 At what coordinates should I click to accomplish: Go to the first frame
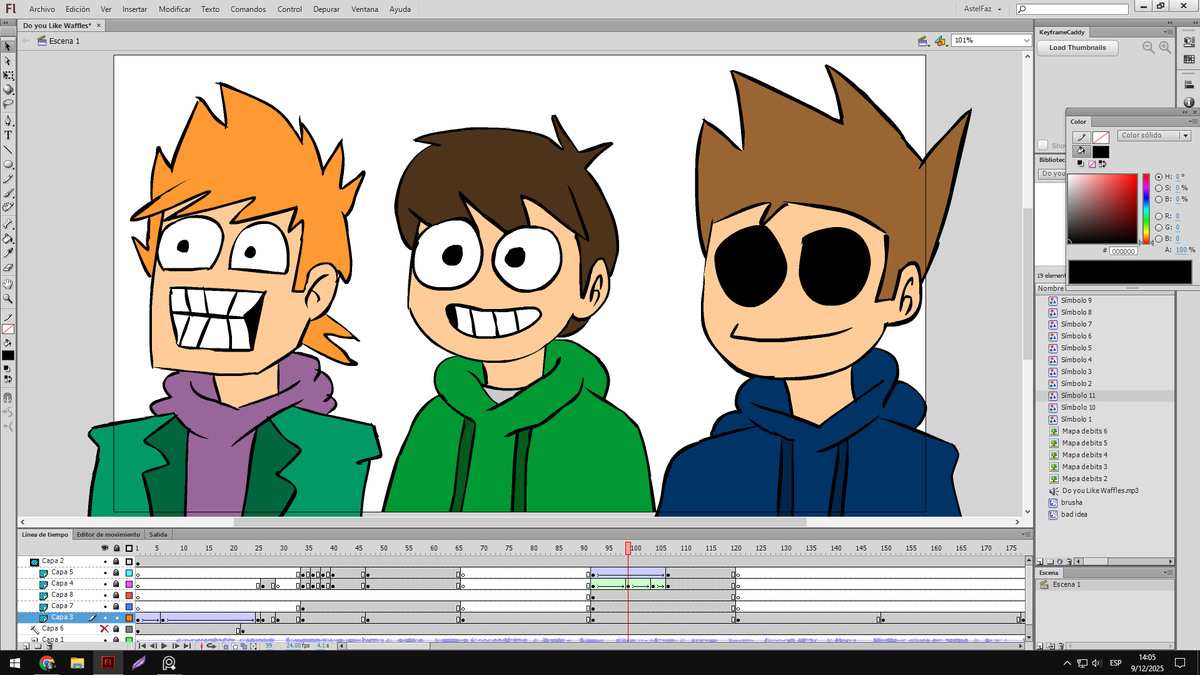[x=142, y=646]
